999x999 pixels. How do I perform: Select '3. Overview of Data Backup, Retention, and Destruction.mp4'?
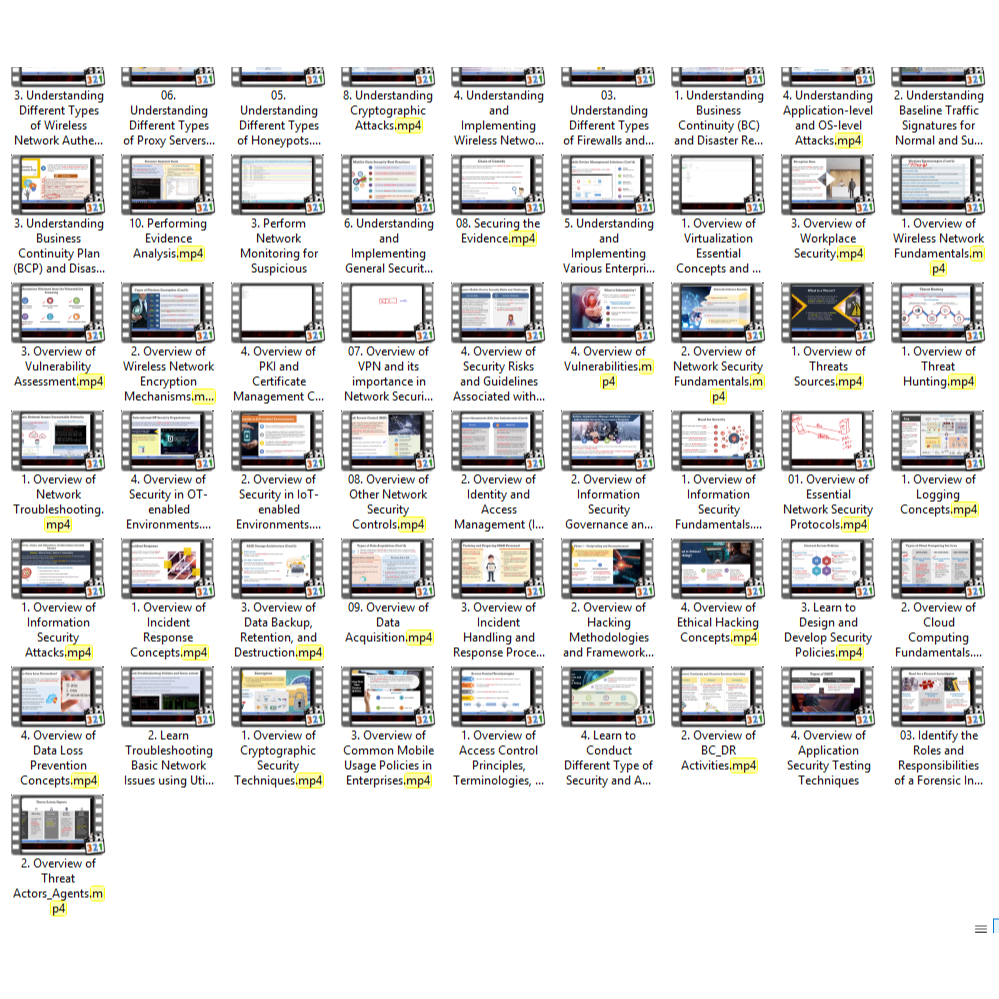point(279,630)
